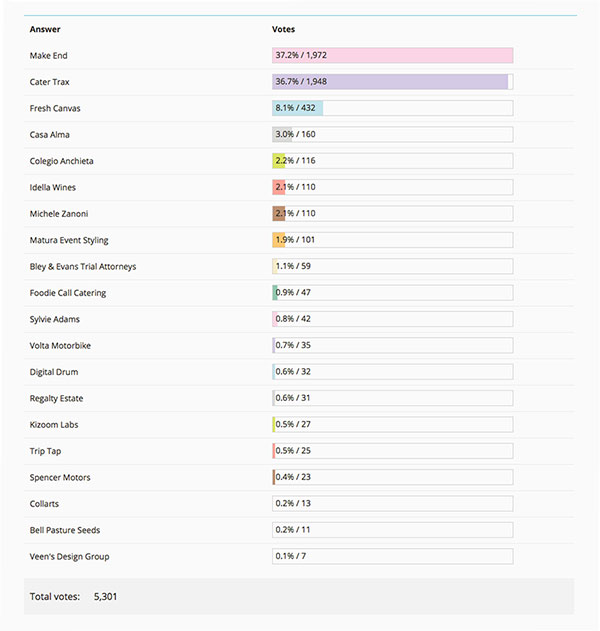Click Bley & Evans Trial Attorneys label
600x631 pixels.
(x=83, y=266)
